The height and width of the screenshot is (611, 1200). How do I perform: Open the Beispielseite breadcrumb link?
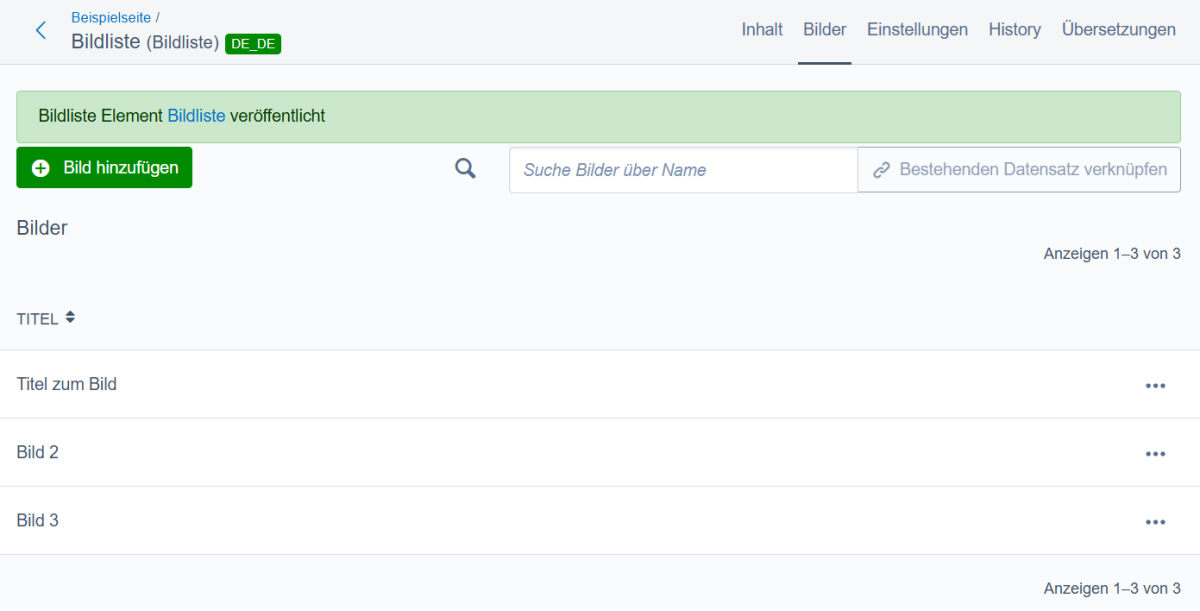tap(111, 17)
